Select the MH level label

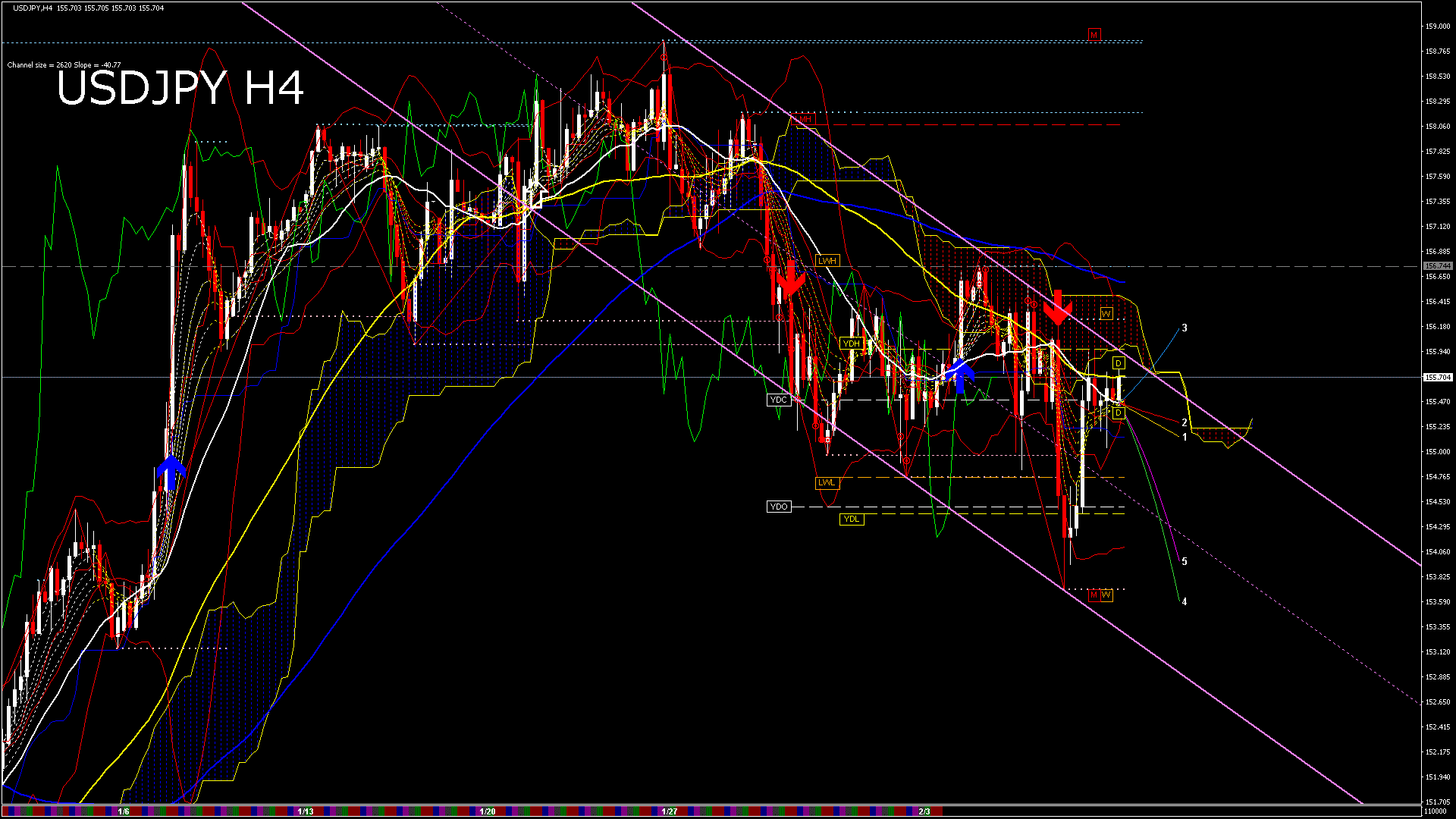pos(805,120)
